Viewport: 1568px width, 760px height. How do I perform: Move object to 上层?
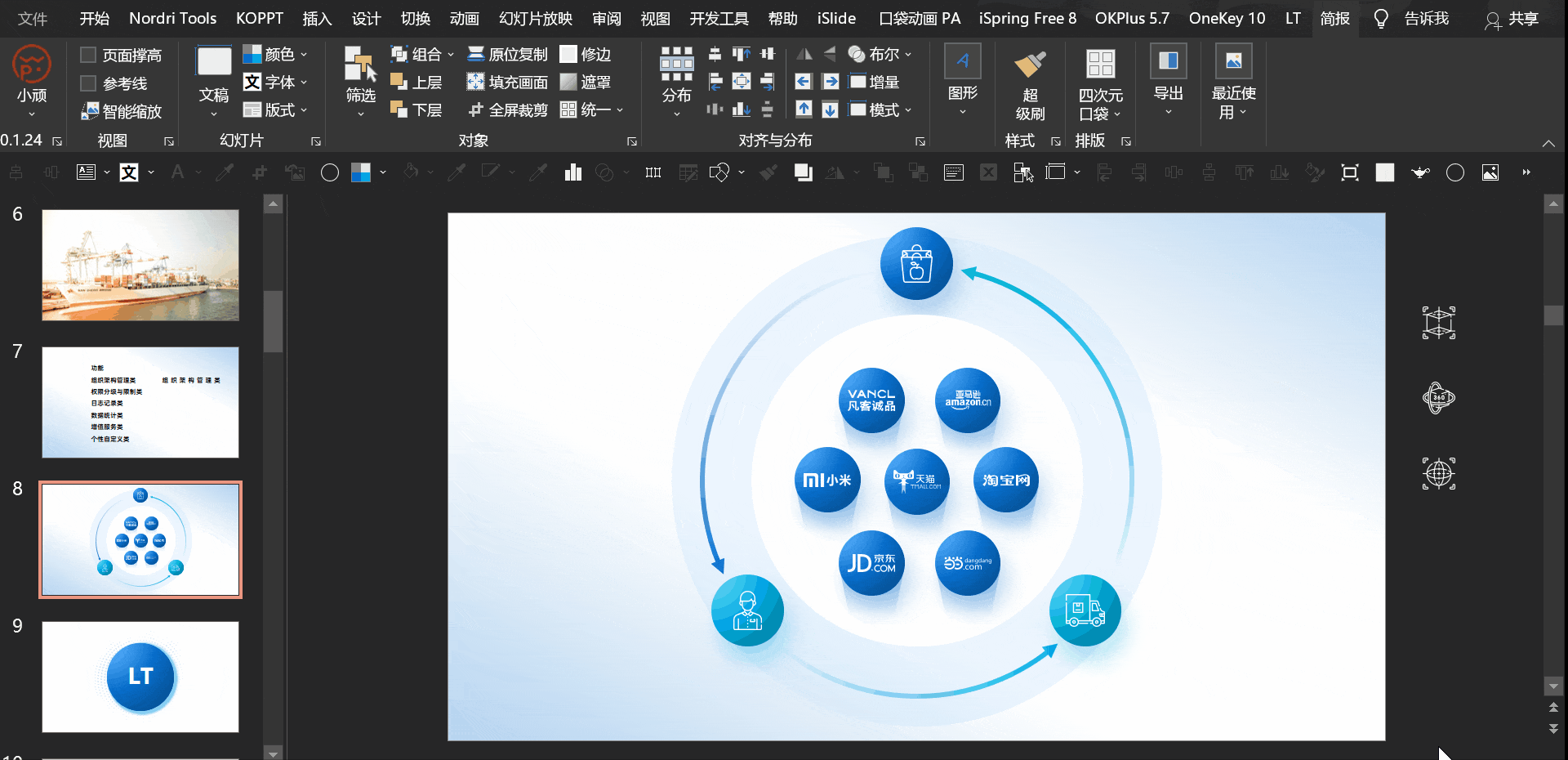point(416,83)
